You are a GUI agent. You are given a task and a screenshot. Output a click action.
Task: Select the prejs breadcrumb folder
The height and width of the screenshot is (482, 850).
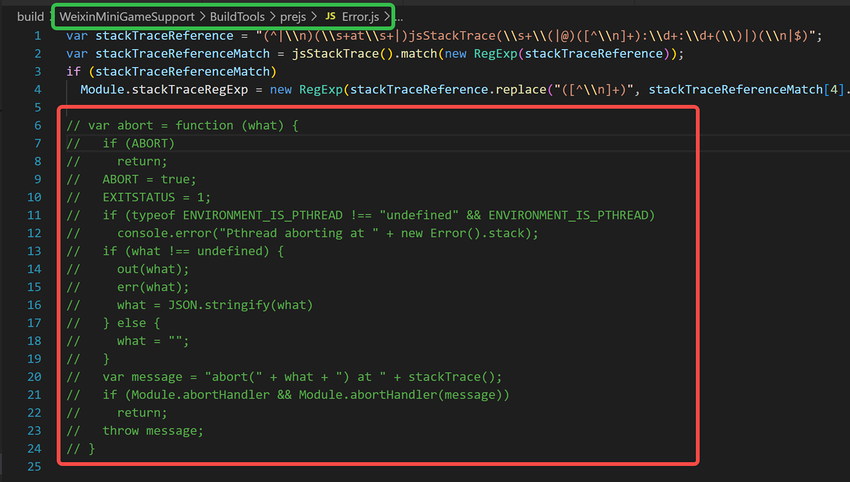point(295,17)
